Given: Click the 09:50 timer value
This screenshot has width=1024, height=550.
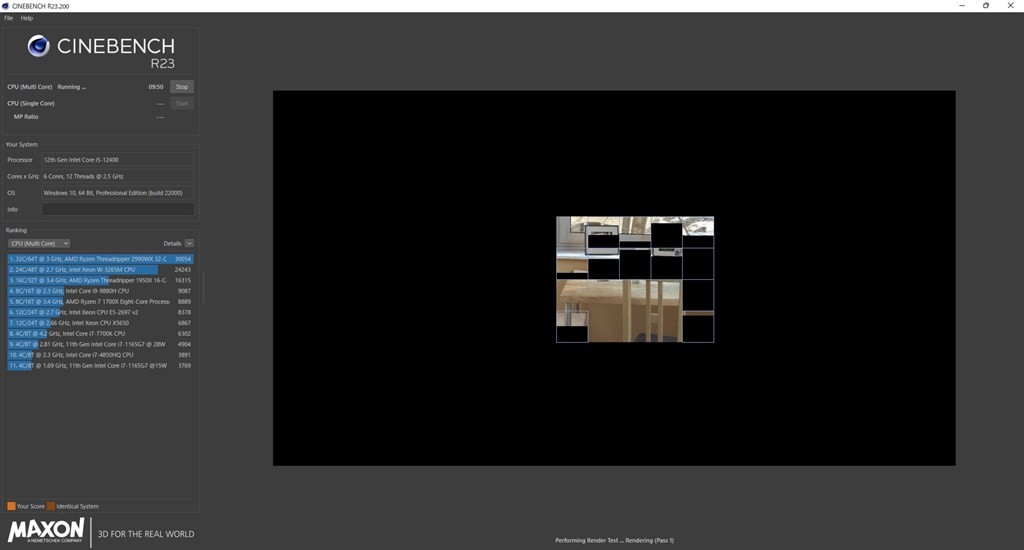Looking at the screenshot, I should 155,87.
